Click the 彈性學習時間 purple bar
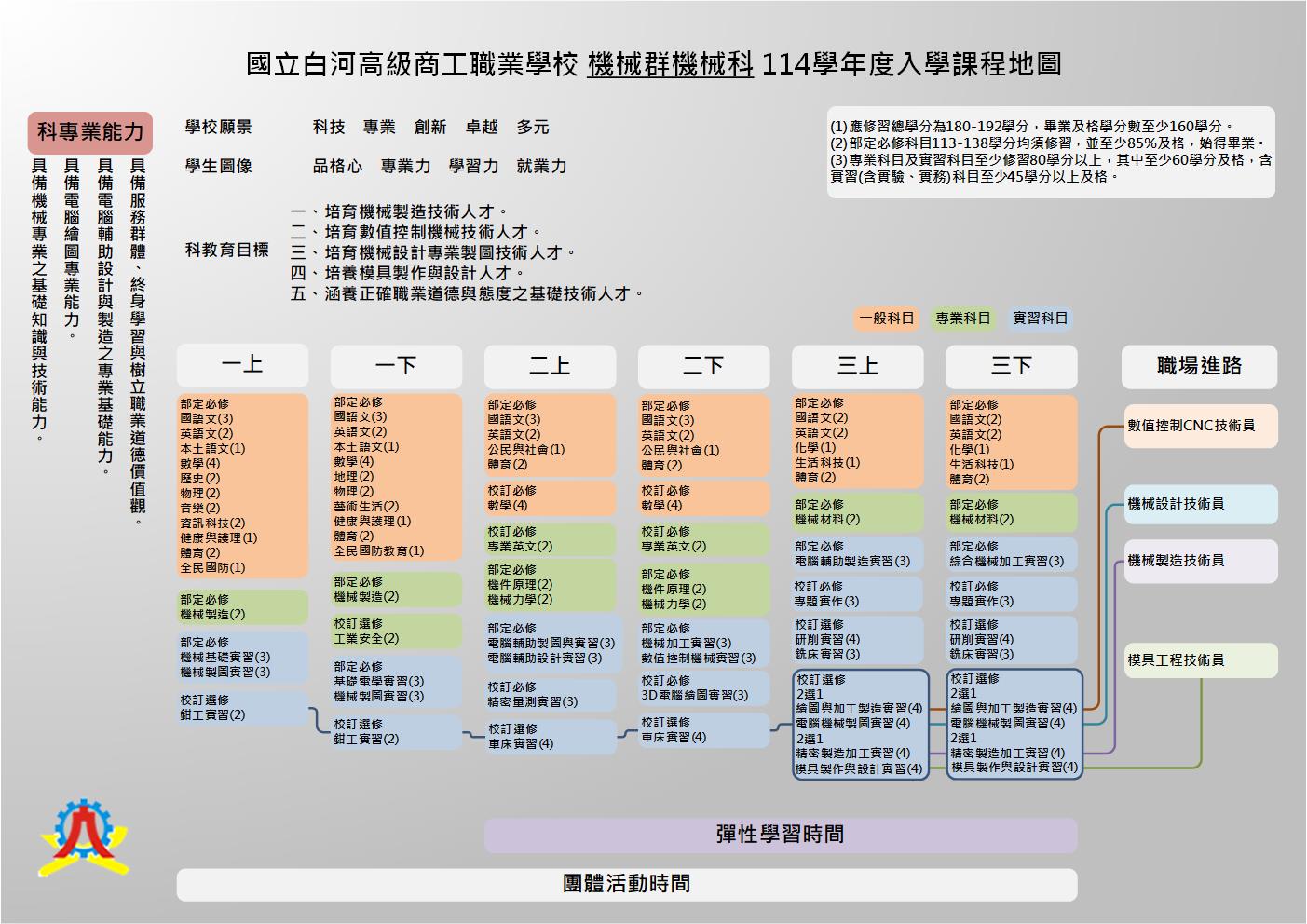Image resolution: width=1307 pixels, height=924 pixels. (x=781, y=835)
